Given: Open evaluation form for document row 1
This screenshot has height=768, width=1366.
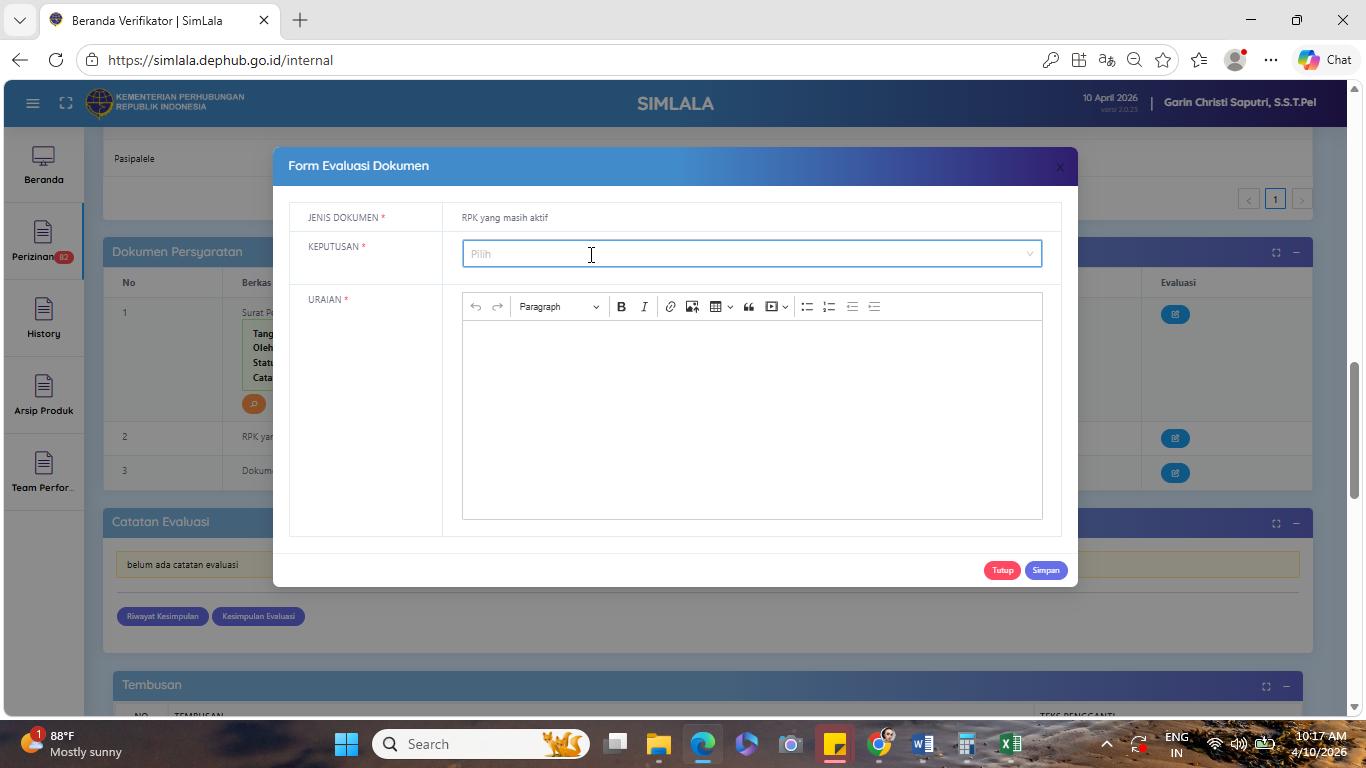Looking at the screenshot, I should [x=1175, y=314].
